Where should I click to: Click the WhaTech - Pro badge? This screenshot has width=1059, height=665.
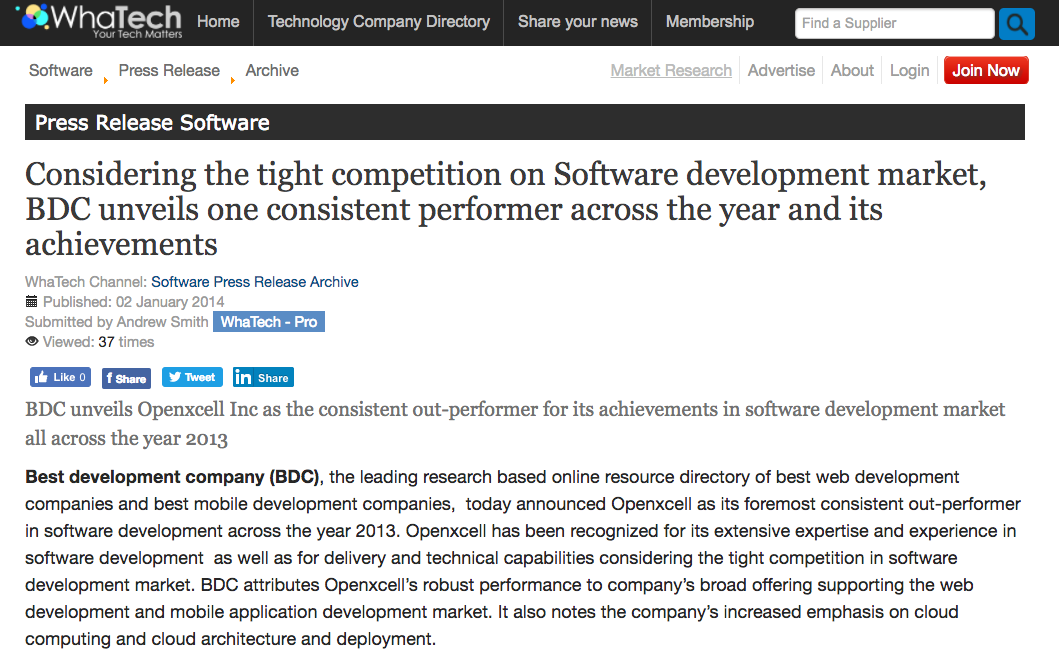click(268, 322)
